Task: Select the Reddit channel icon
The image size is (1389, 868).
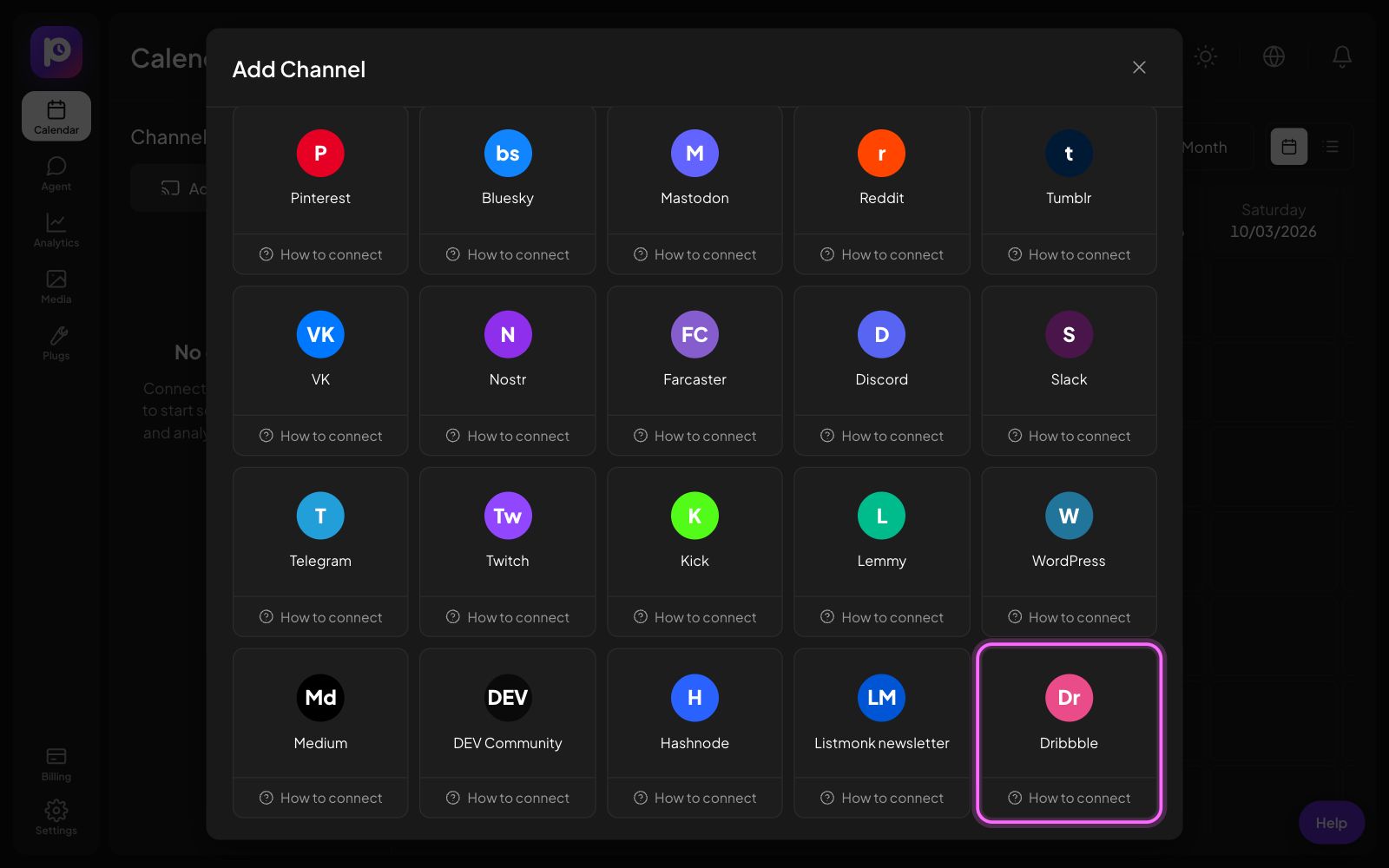Action: coord(881,153)
